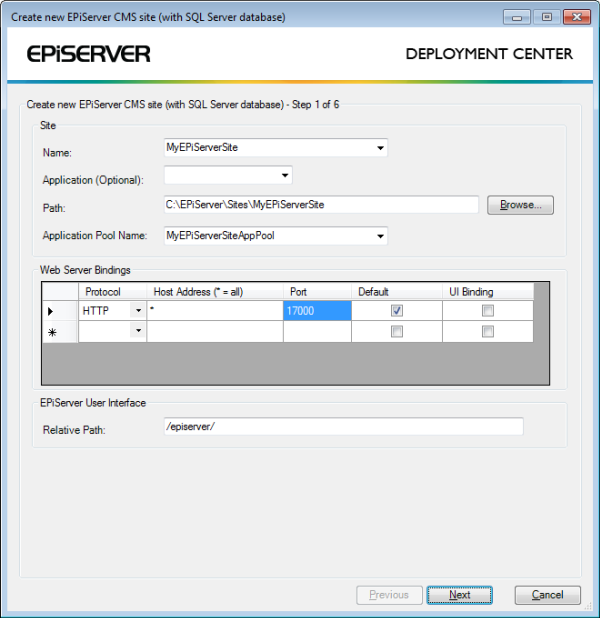Open the site Name dropdown
Screen dimensions: 600x618
click(380, 148)
